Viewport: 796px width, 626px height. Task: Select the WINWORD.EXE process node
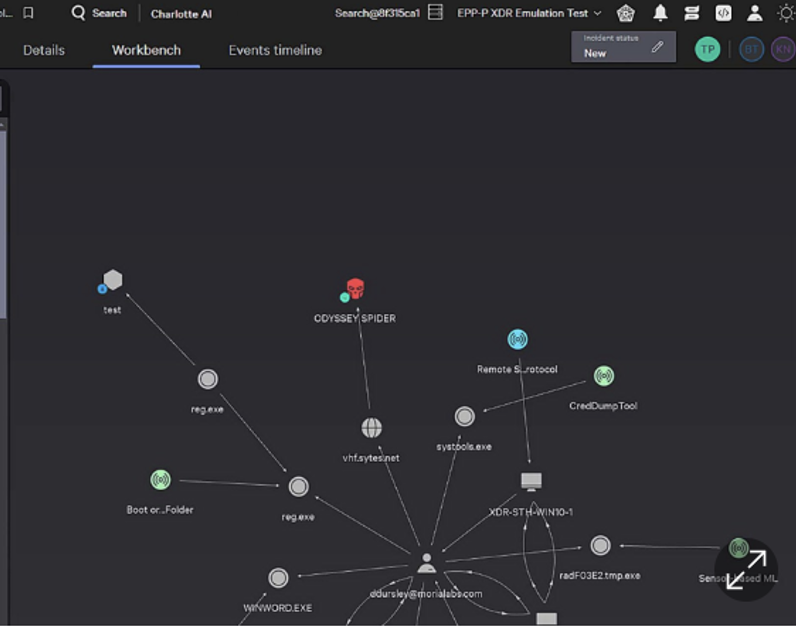click(278, 578)
